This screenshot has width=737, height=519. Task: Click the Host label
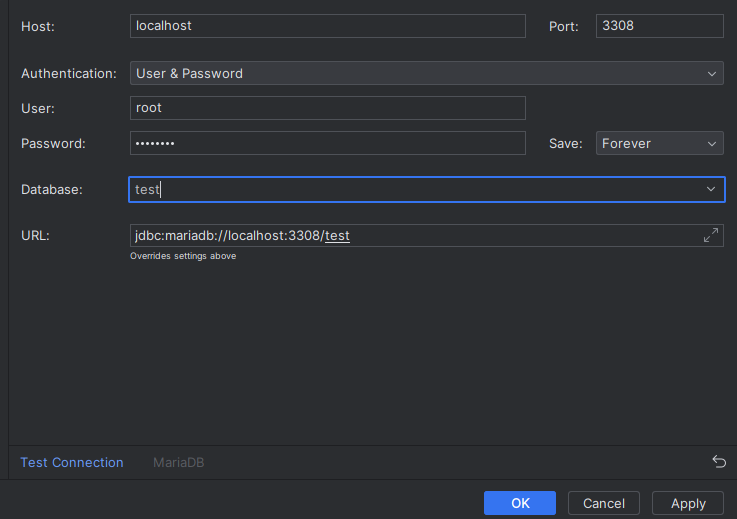38,26
